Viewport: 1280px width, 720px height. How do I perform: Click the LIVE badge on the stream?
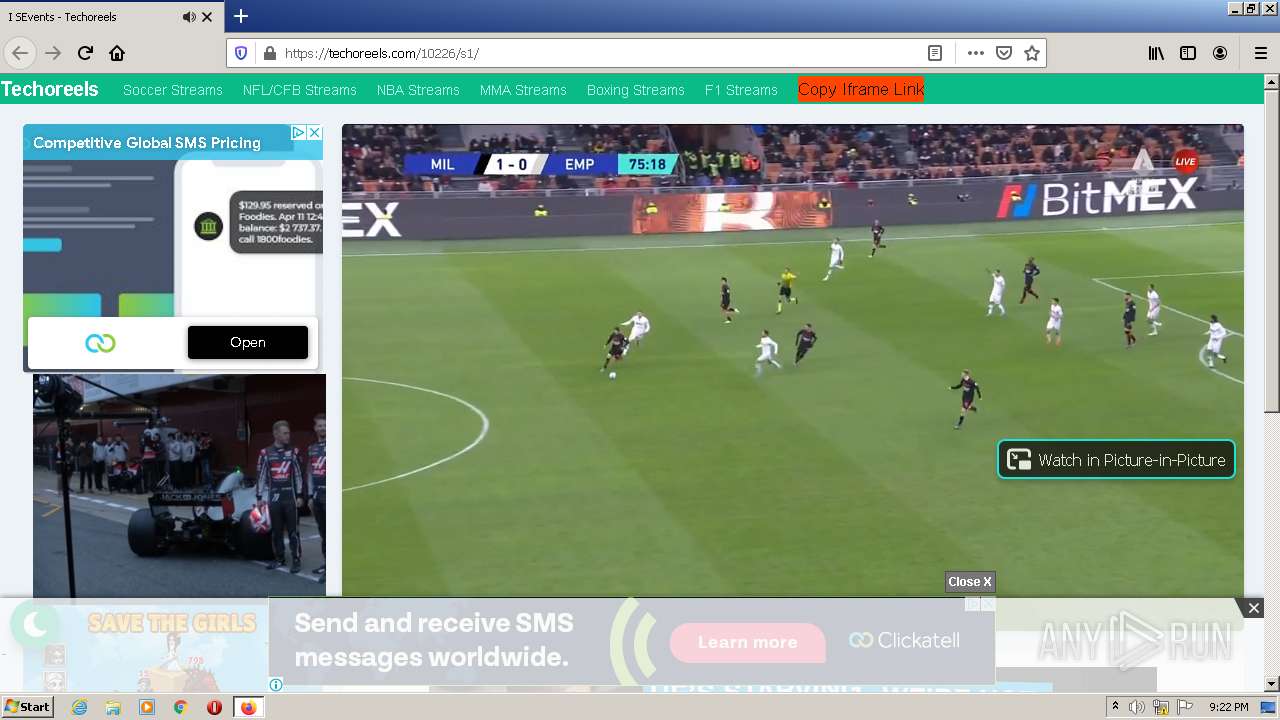1185,161
